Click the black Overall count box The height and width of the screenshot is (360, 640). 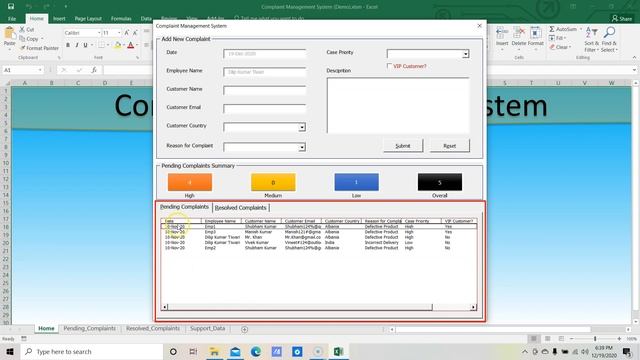tap(440, 182)
